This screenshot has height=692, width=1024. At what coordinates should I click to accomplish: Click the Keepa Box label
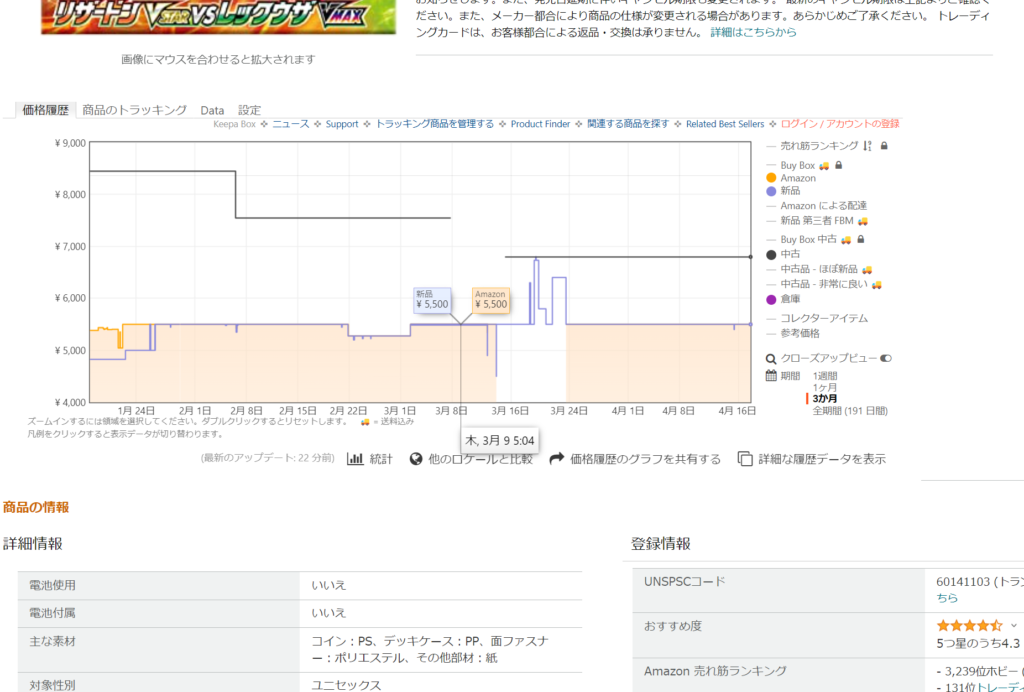[234, 124]
